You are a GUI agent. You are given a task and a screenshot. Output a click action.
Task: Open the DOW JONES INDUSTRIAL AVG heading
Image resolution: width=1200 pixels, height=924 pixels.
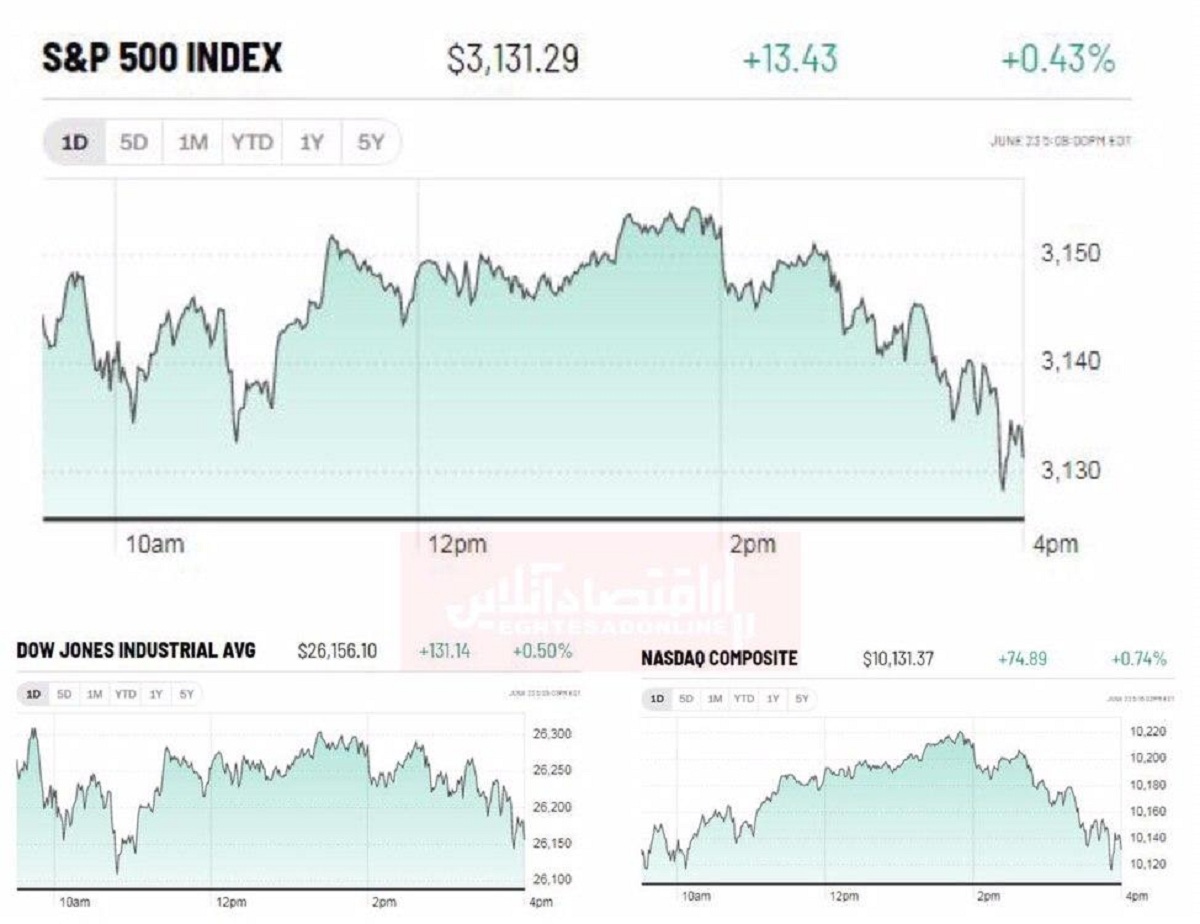coord(136,650)
